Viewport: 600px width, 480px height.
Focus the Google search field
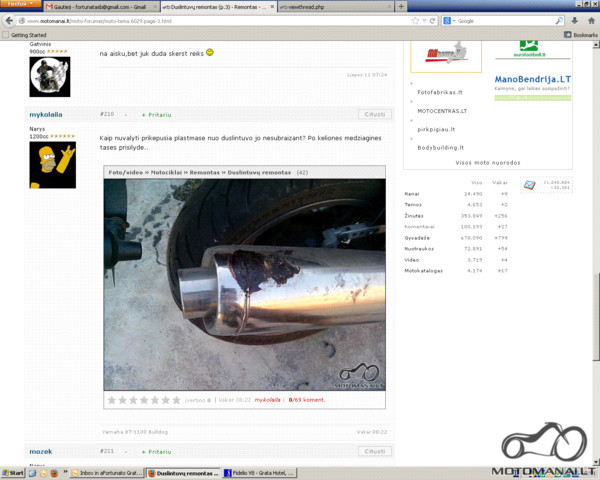[505, 21]
